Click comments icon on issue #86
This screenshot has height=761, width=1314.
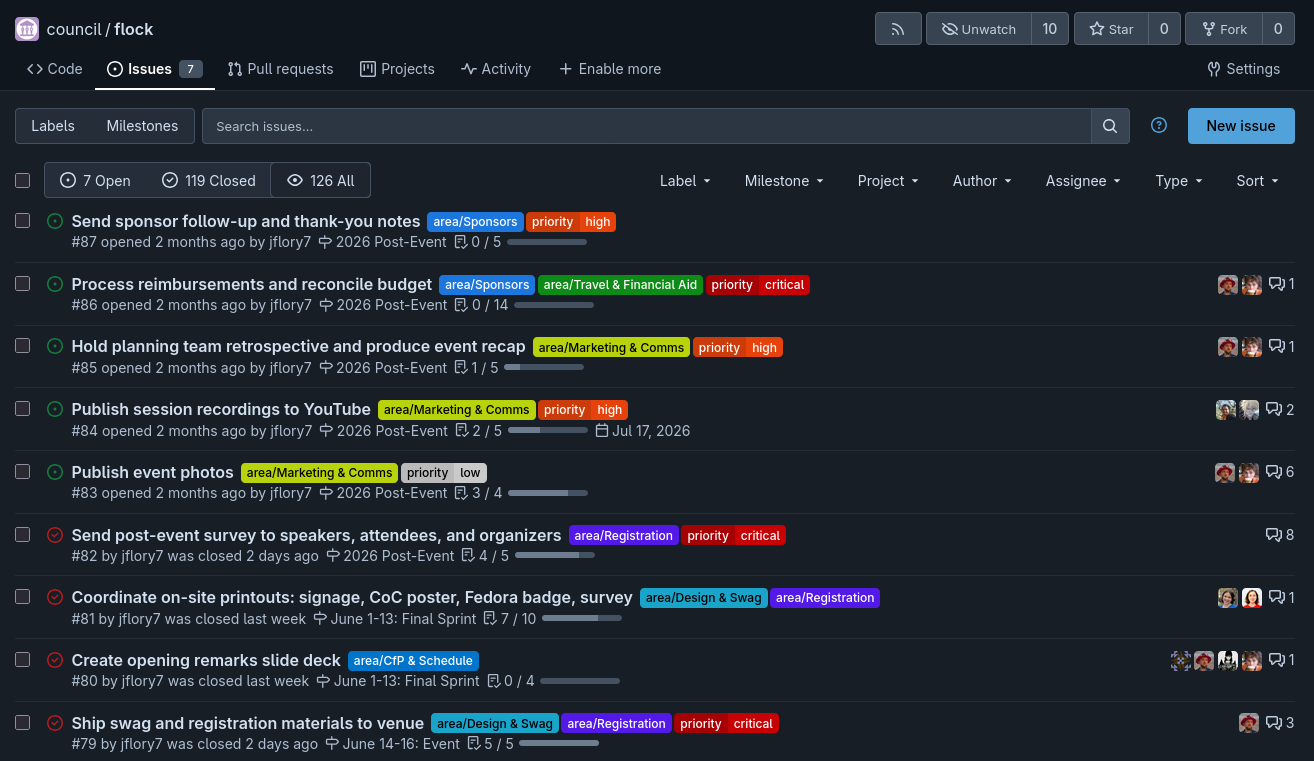coord(1276,284)
